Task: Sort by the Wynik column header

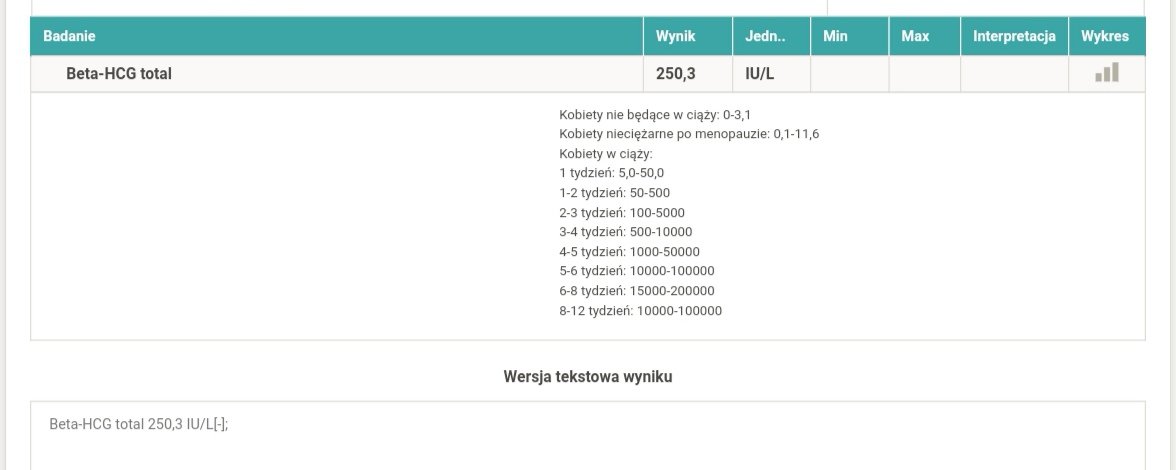Action: click(675, 36)
